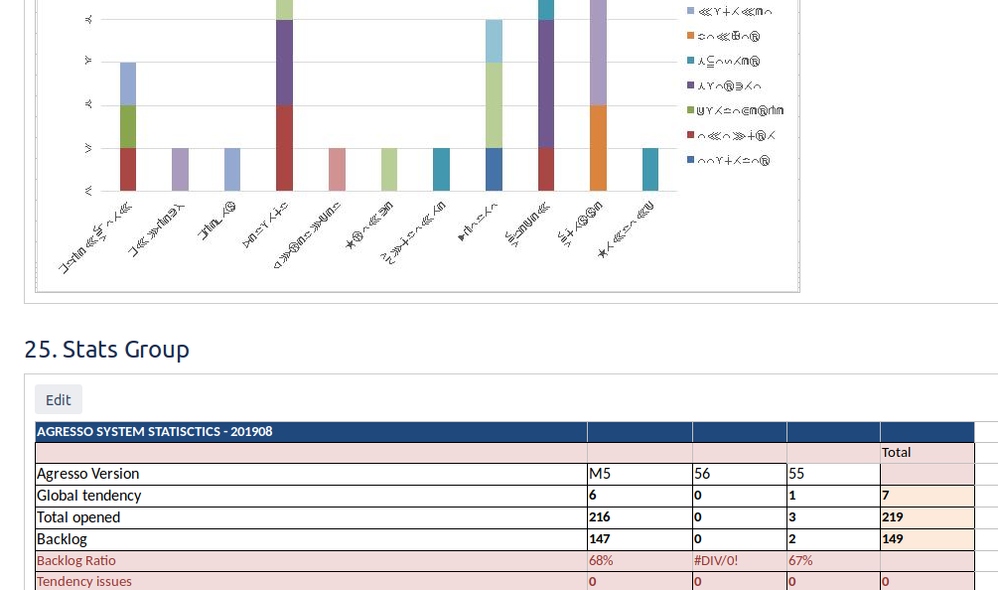Click the orange marker in the chart legend
998x590 pixels.
(x=690, y=36)
